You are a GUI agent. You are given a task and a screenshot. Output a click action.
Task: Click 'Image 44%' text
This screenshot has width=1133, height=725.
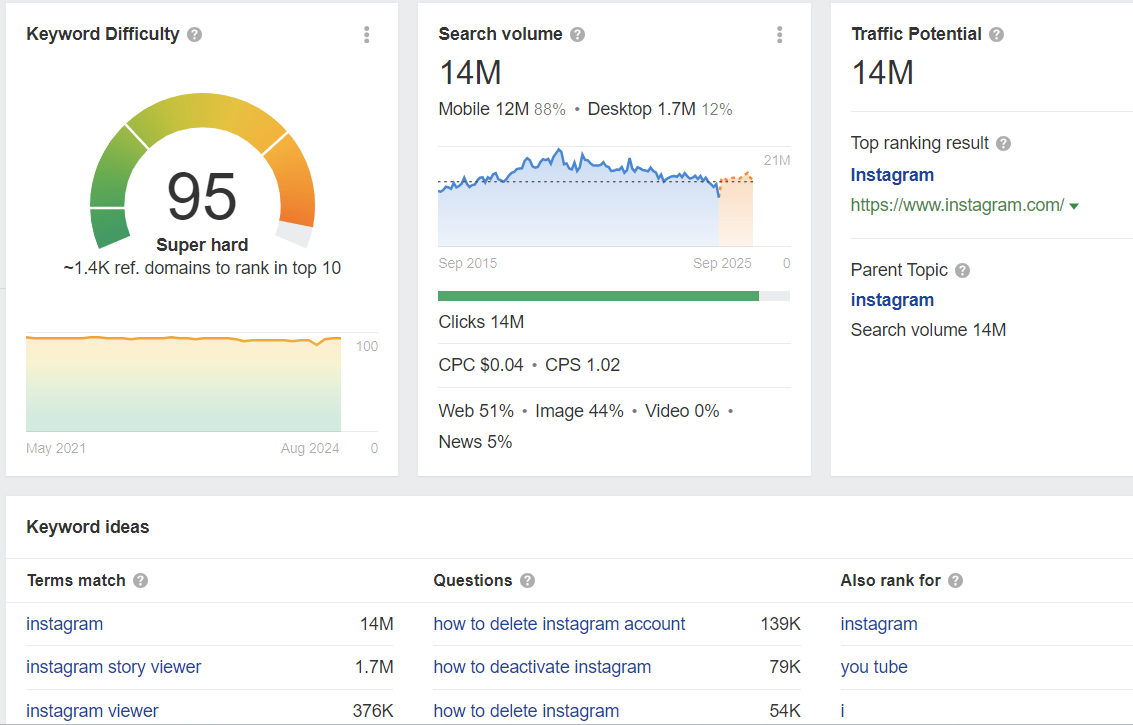[580, 411]
